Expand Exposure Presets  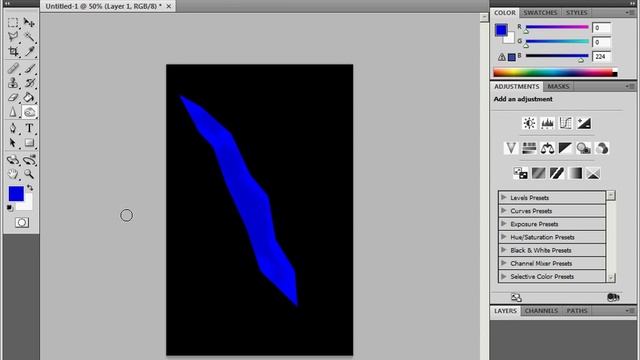[504, 224]
